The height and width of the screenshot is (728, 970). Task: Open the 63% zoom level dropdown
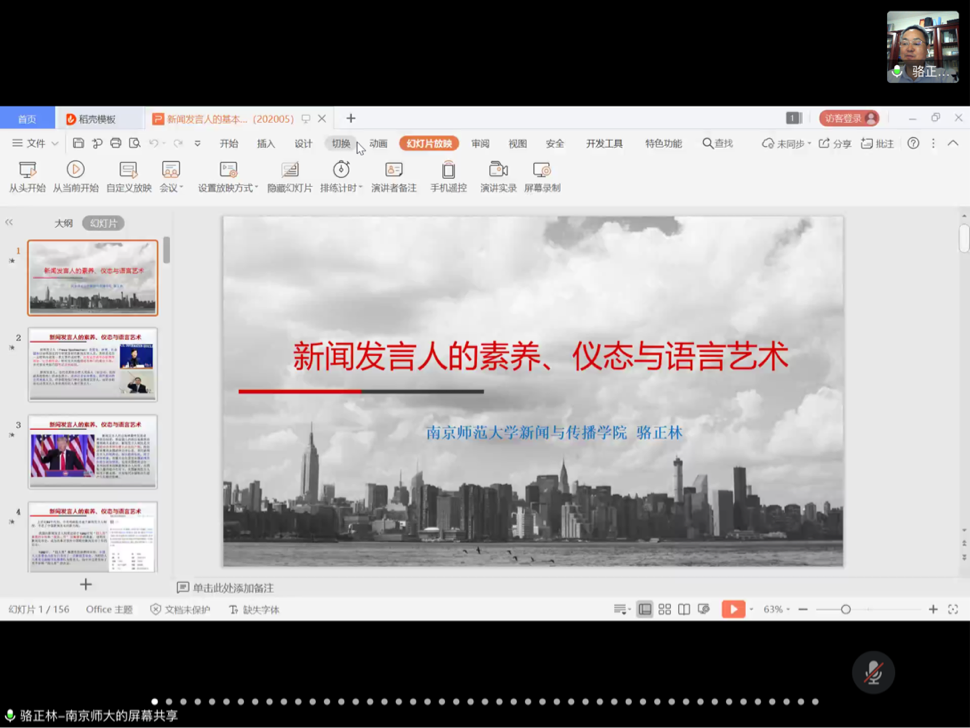(x=776, y=609)
